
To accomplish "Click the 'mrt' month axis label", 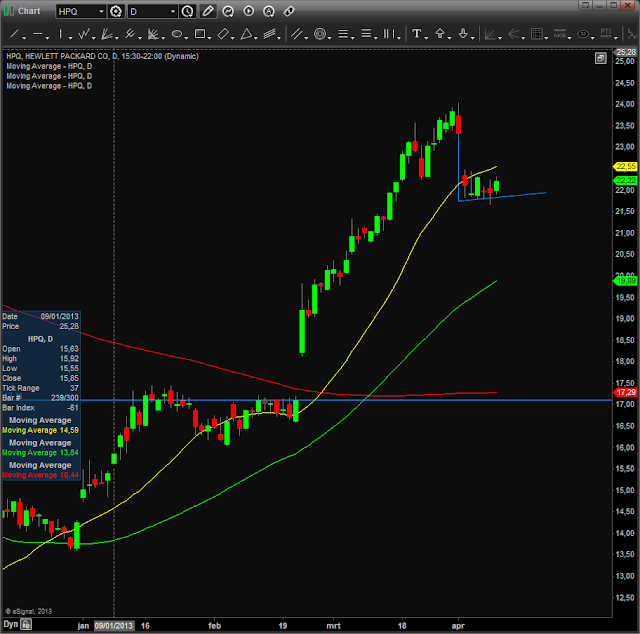I will pyautogui.click(x=333, y=625).
